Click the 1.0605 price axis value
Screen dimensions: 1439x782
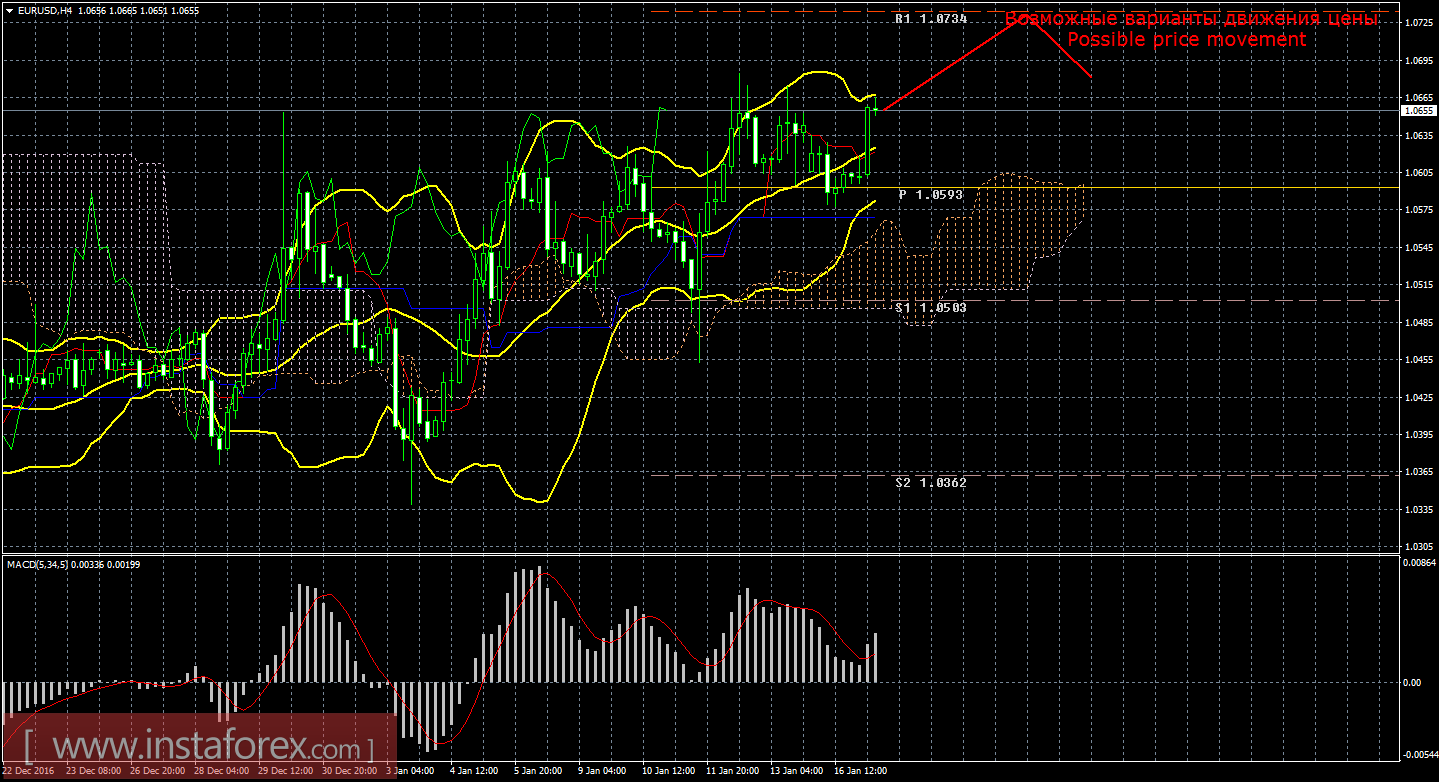1418,172
